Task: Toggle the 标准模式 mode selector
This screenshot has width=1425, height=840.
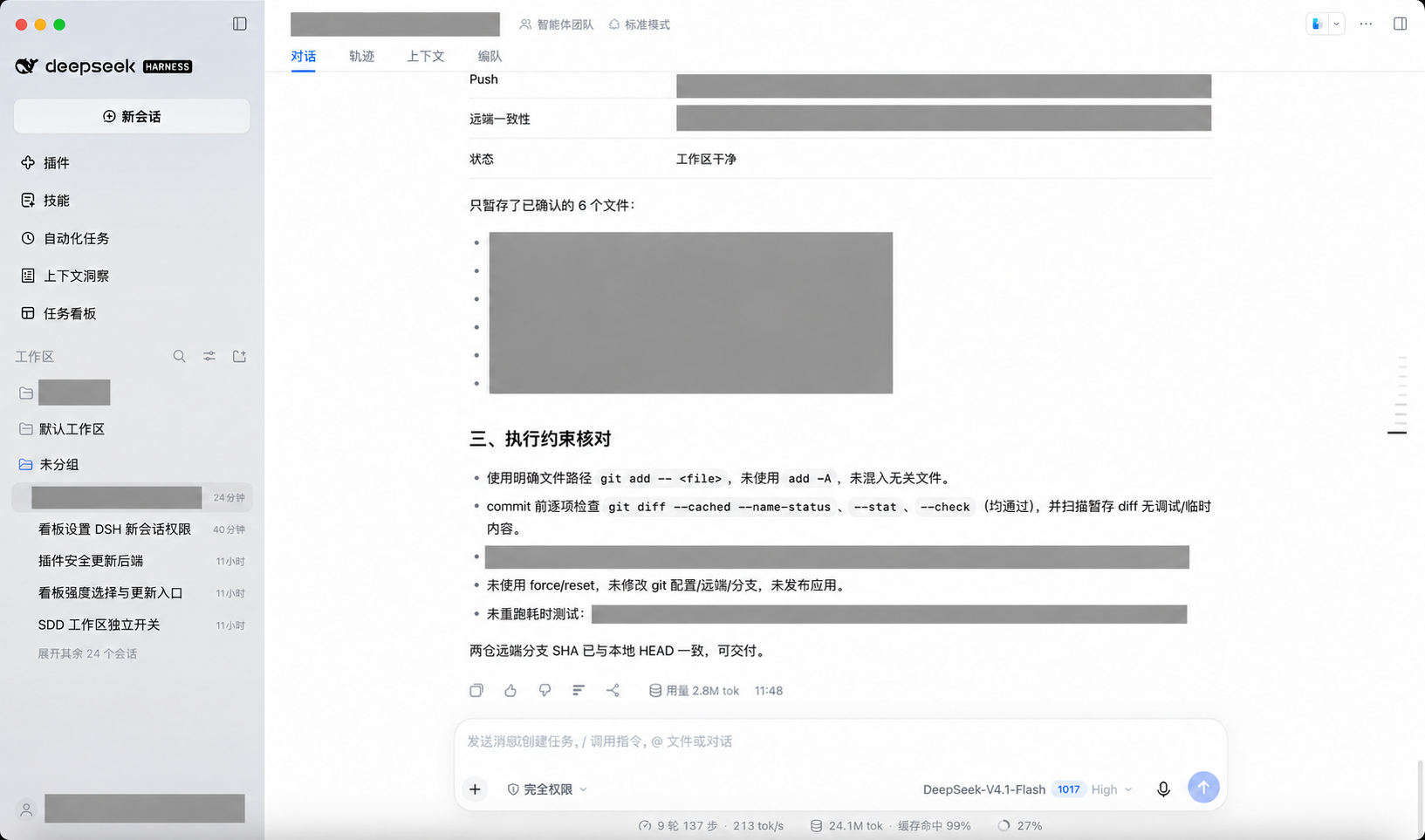Action: pyautogui.click(x=640, y=24)
